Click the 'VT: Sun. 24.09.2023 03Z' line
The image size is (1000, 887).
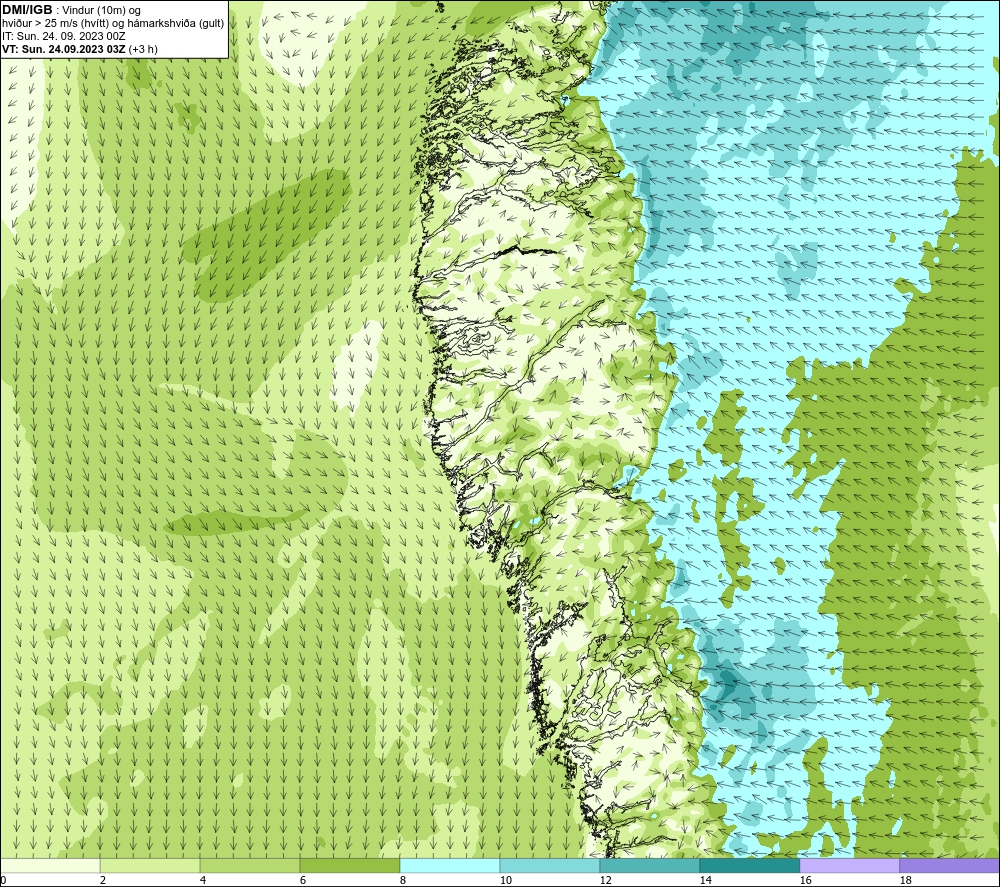(65, 49)
